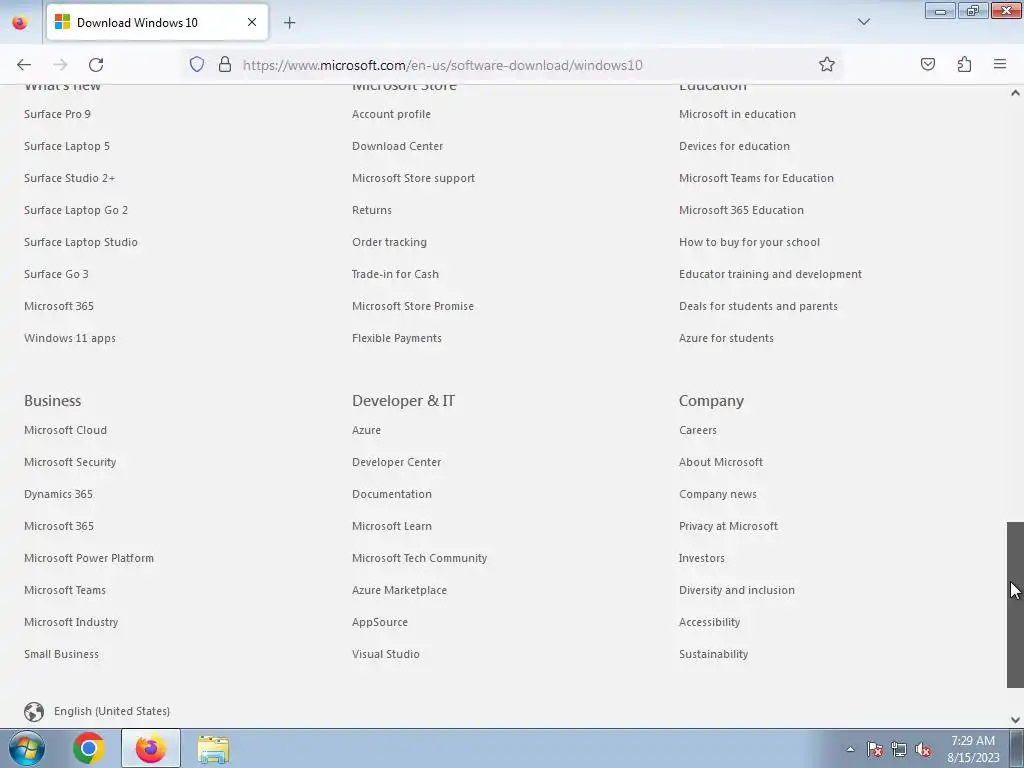Click the Show desktop strip on taskbar

1017,748
